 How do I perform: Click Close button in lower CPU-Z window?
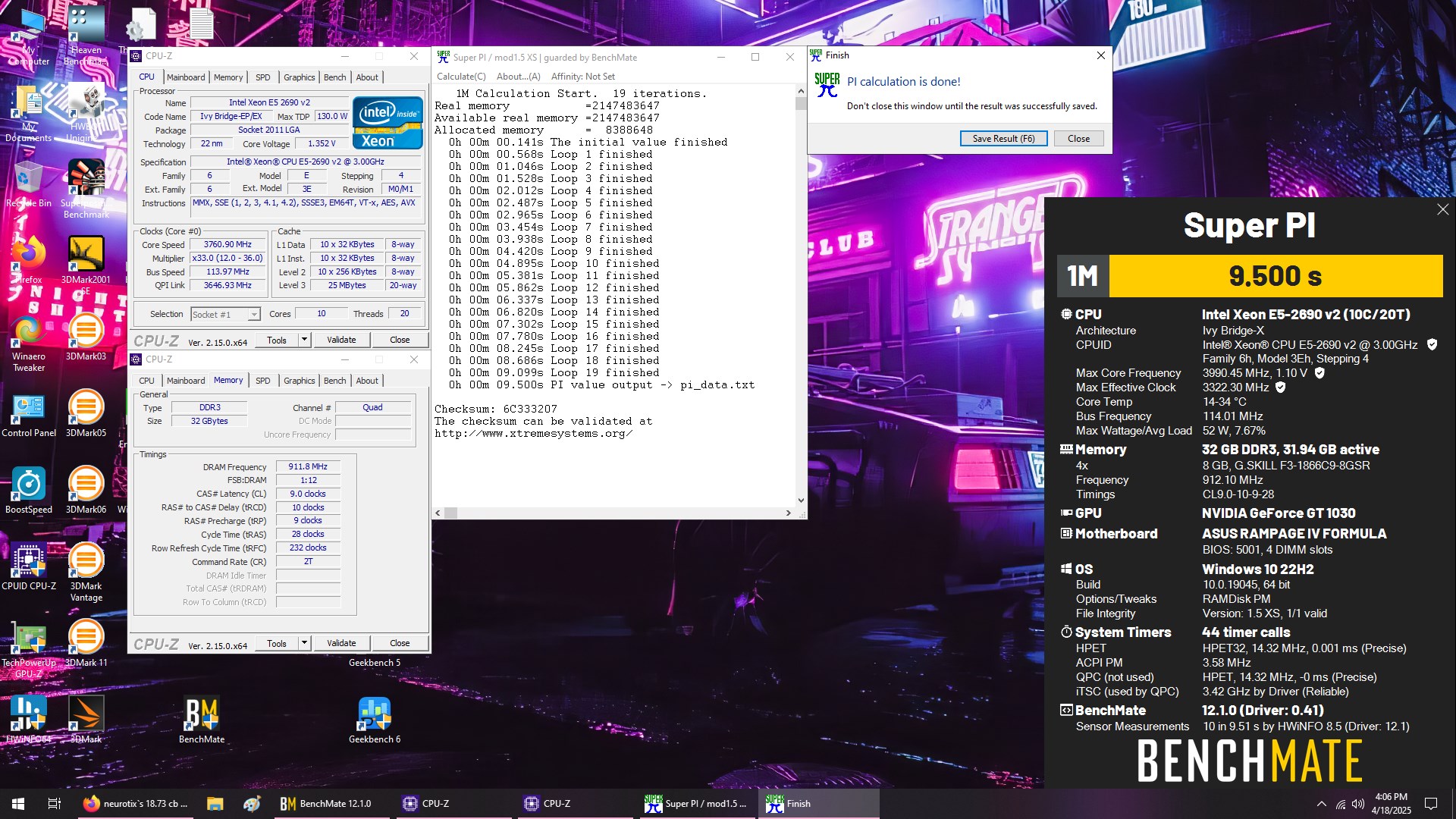coord(400,643)
